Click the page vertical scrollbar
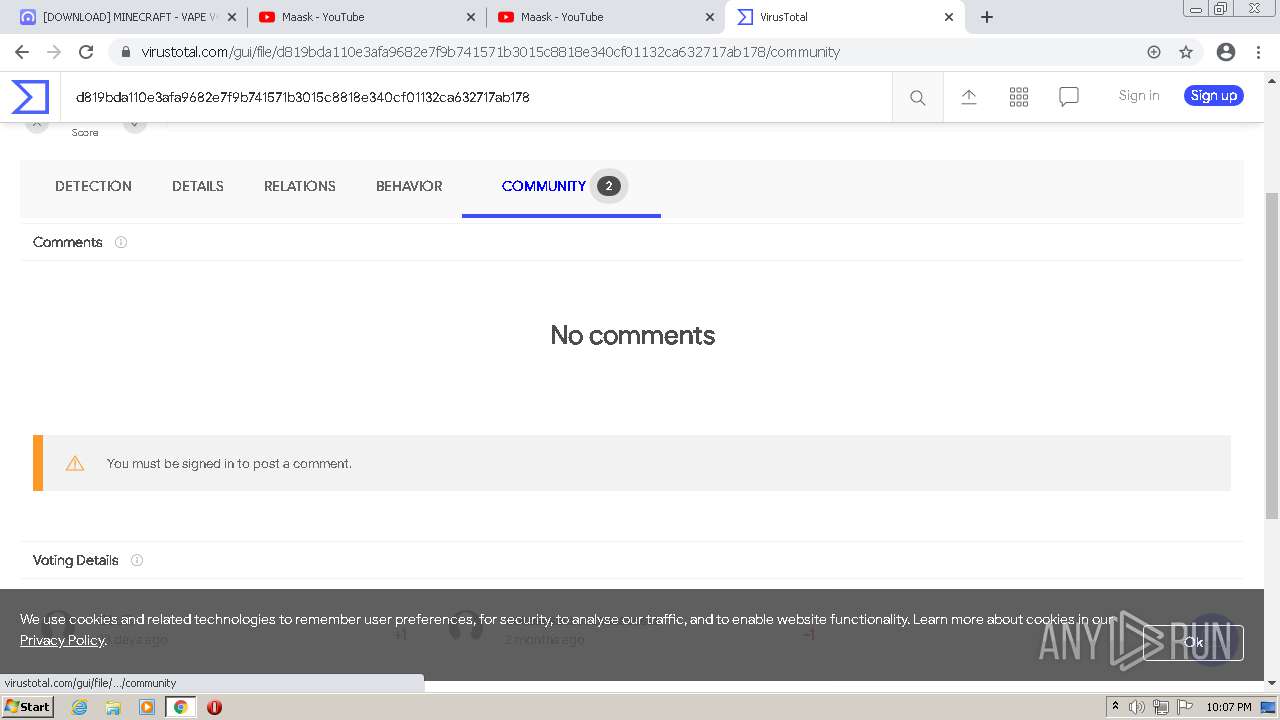1280x720 pixels. 1272,355
